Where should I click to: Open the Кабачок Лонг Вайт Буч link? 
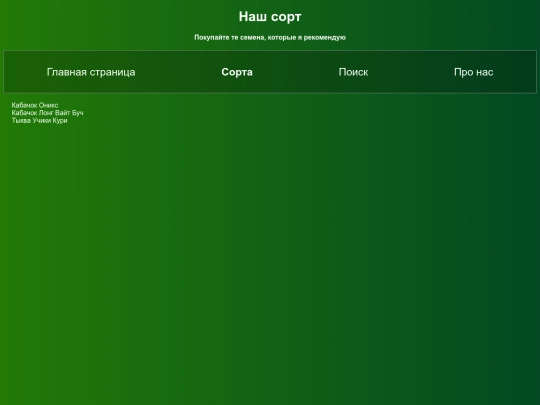48,113
